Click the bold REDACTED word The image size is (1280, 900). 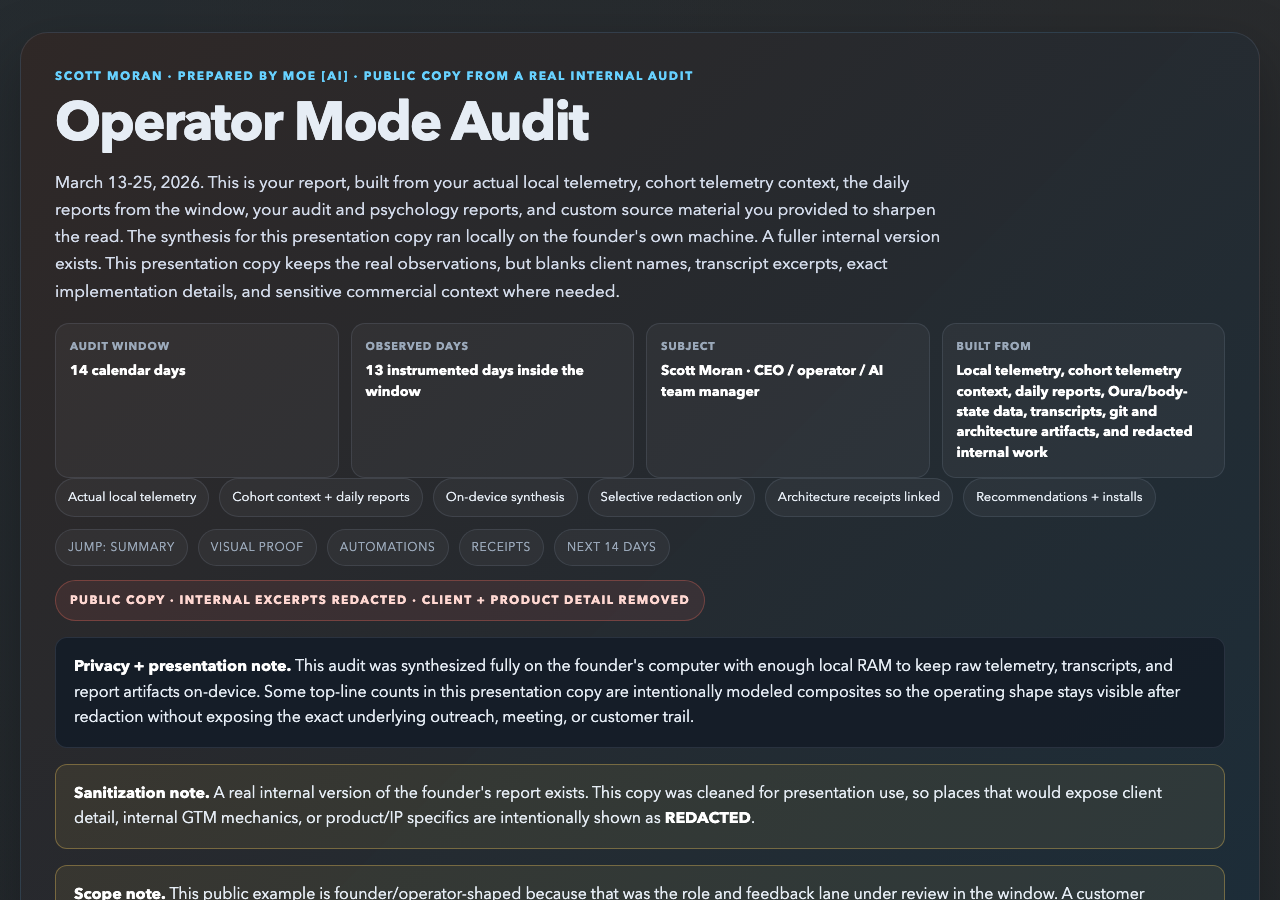pos(707,818)
